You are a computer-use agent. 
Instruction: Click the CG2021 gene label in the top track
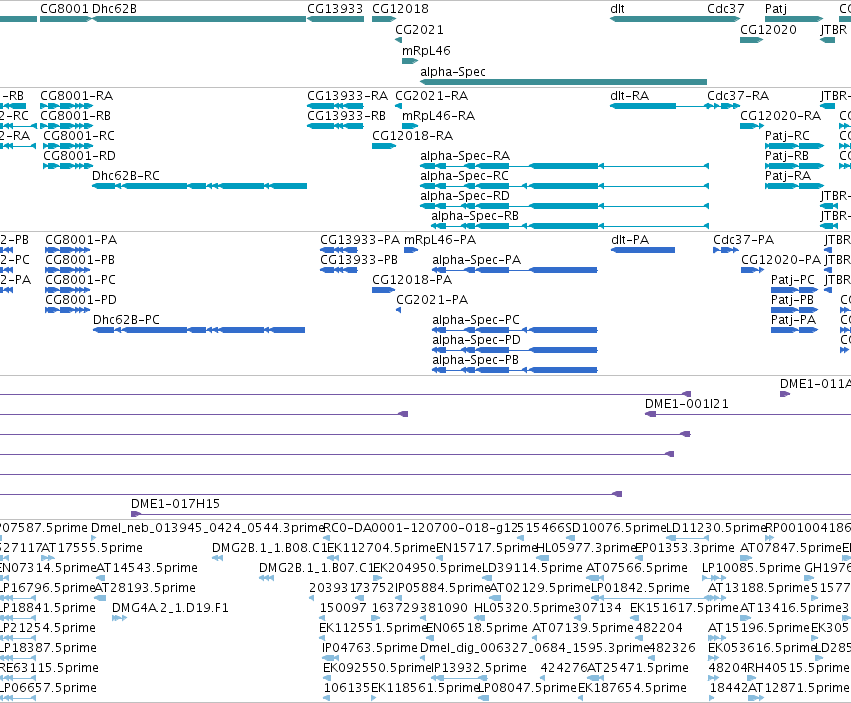[x=419, y=29]
